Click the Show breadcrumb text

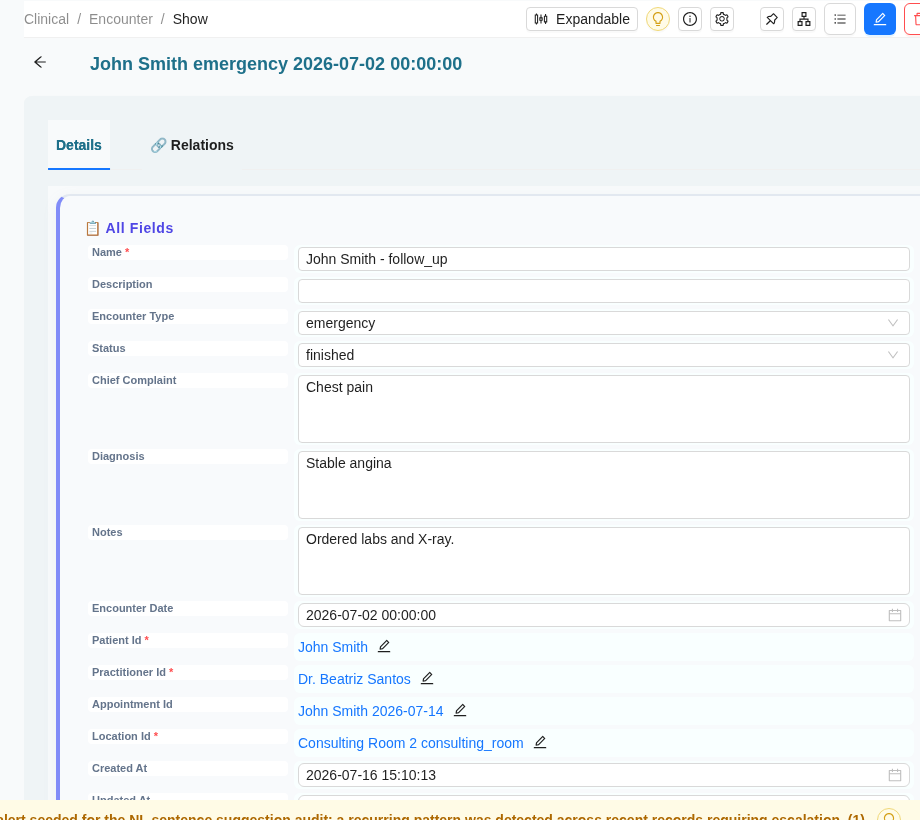[190, 19]
